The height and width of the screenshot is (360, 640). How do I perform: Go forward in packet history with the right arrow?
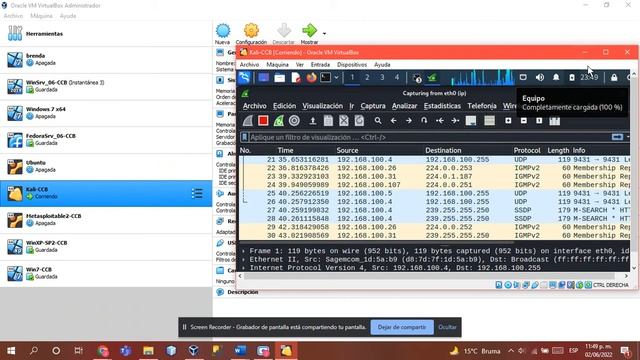(x=409, y=121)
